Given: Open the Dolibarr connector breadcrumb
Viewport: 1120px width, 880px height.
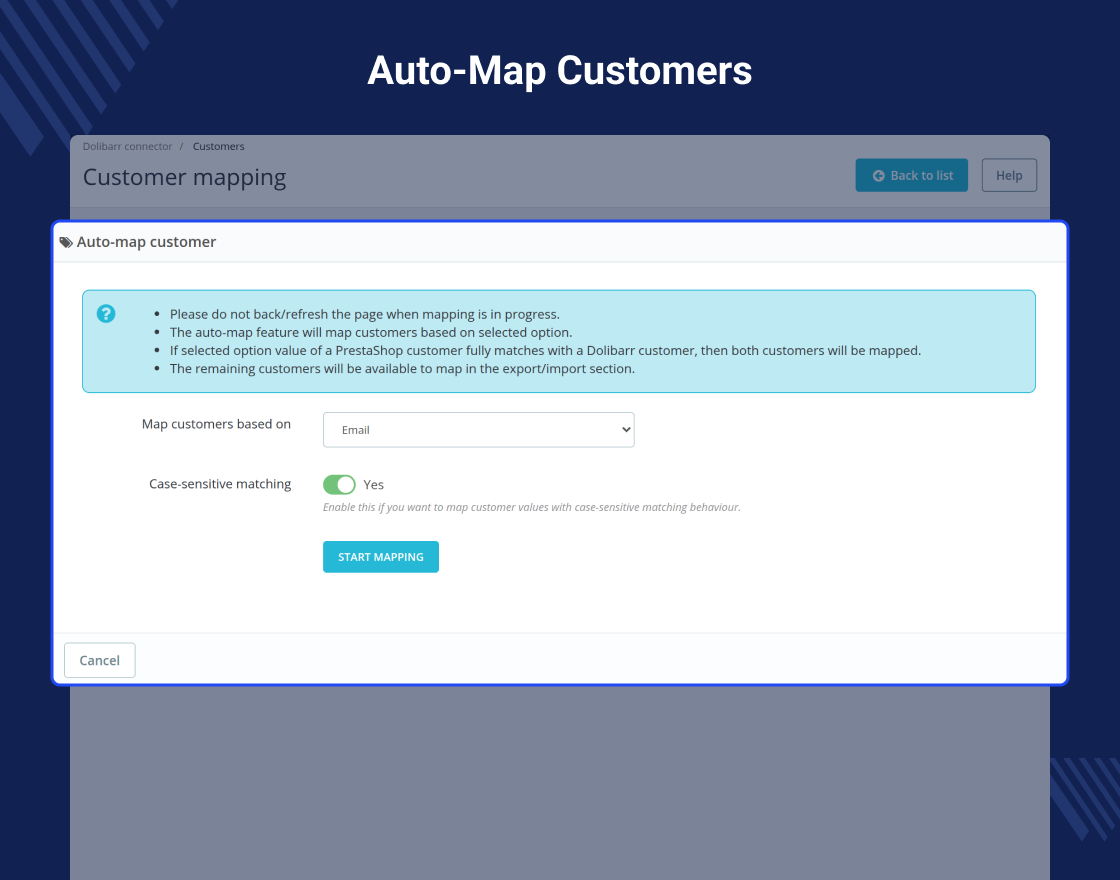Looking at the screenshot, I should coord(127,146).
